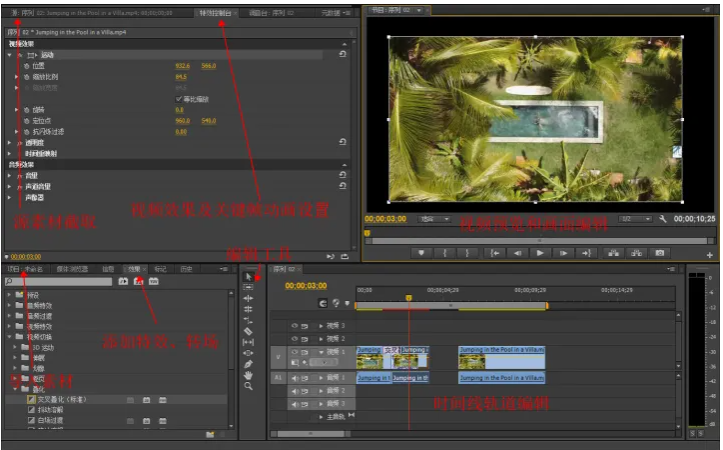Expand the 音频特效 folder
The height and width of the screenshot is (450, 723).
click(9, 305)
